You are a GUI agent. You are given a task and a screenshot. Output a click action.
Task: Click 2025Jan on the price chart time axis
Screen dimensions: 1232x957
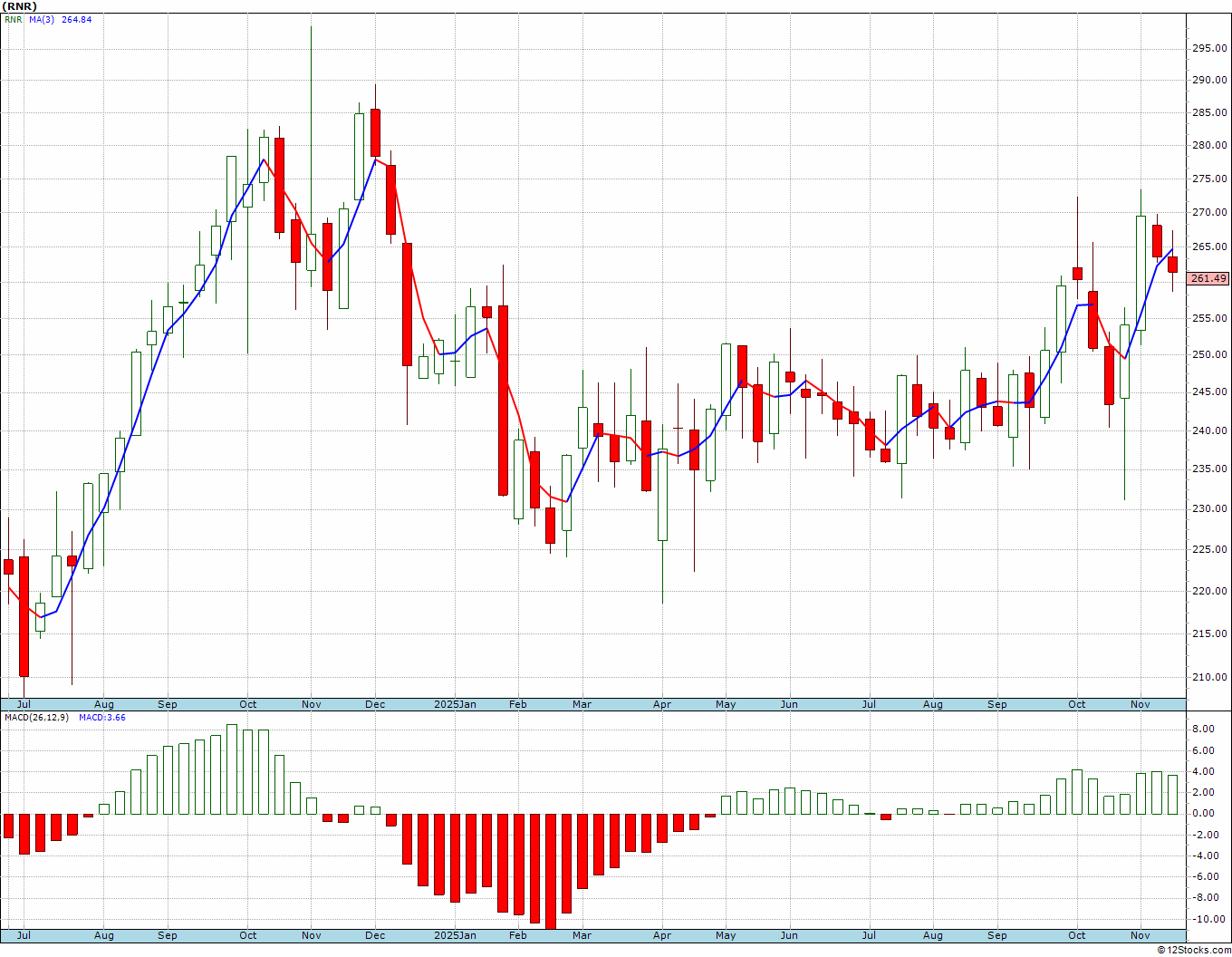455,704
